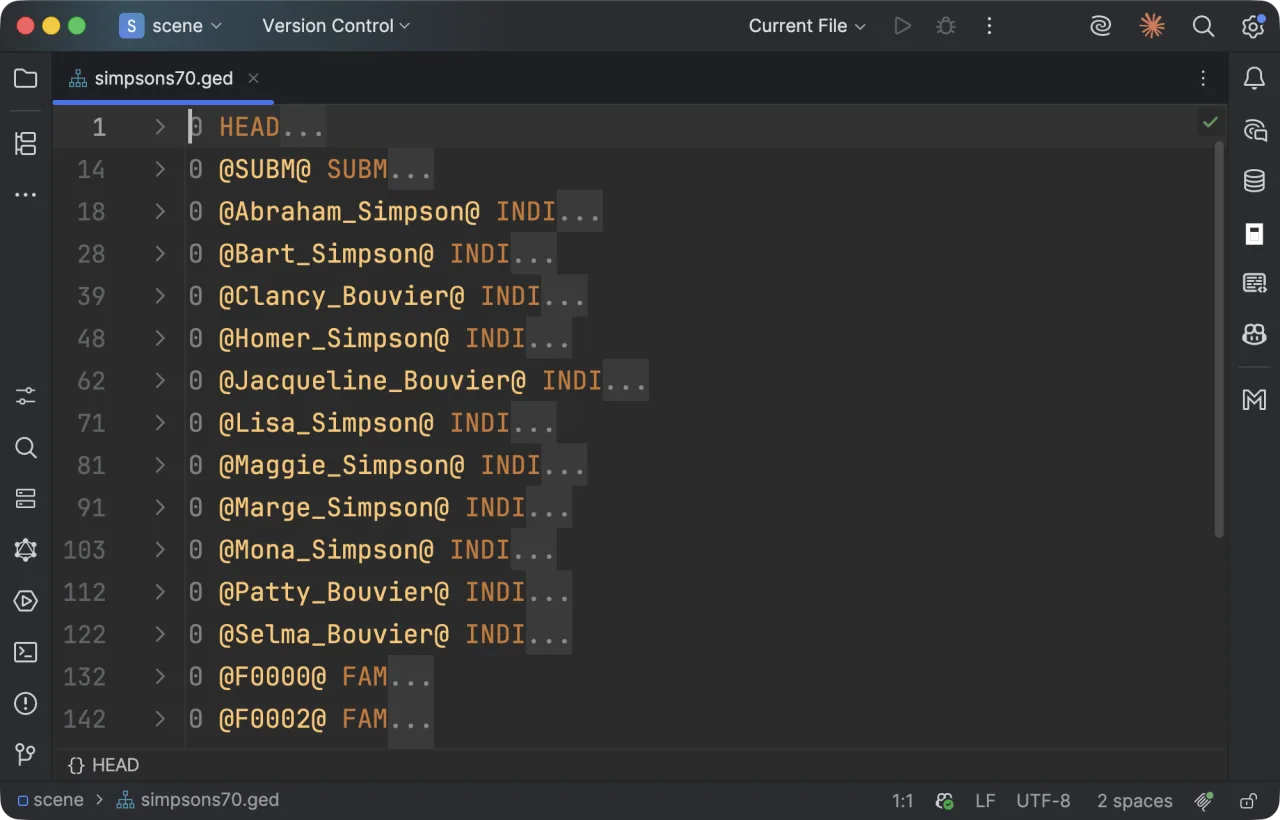1280x820 pixels.
Task: Click the folded ellipsis after @Jacqueline_Bouvier@ INDI
Action: pyautogui.click(x=626, y=381)
